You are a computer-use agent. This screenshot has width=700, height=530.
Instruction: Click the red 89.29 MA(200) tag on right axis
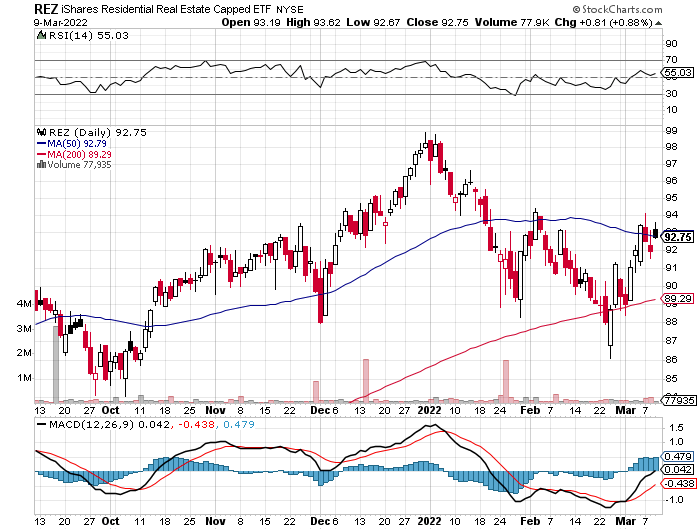click(x=678, y=298)
